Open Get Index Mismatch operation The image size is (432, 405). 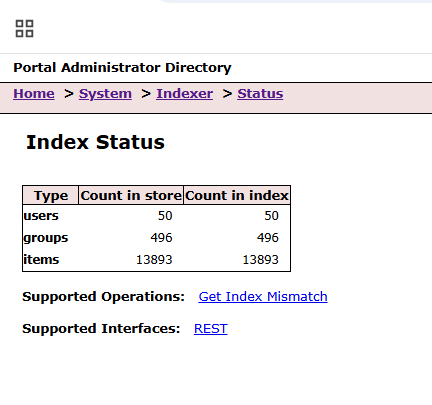tap(263, 296)
